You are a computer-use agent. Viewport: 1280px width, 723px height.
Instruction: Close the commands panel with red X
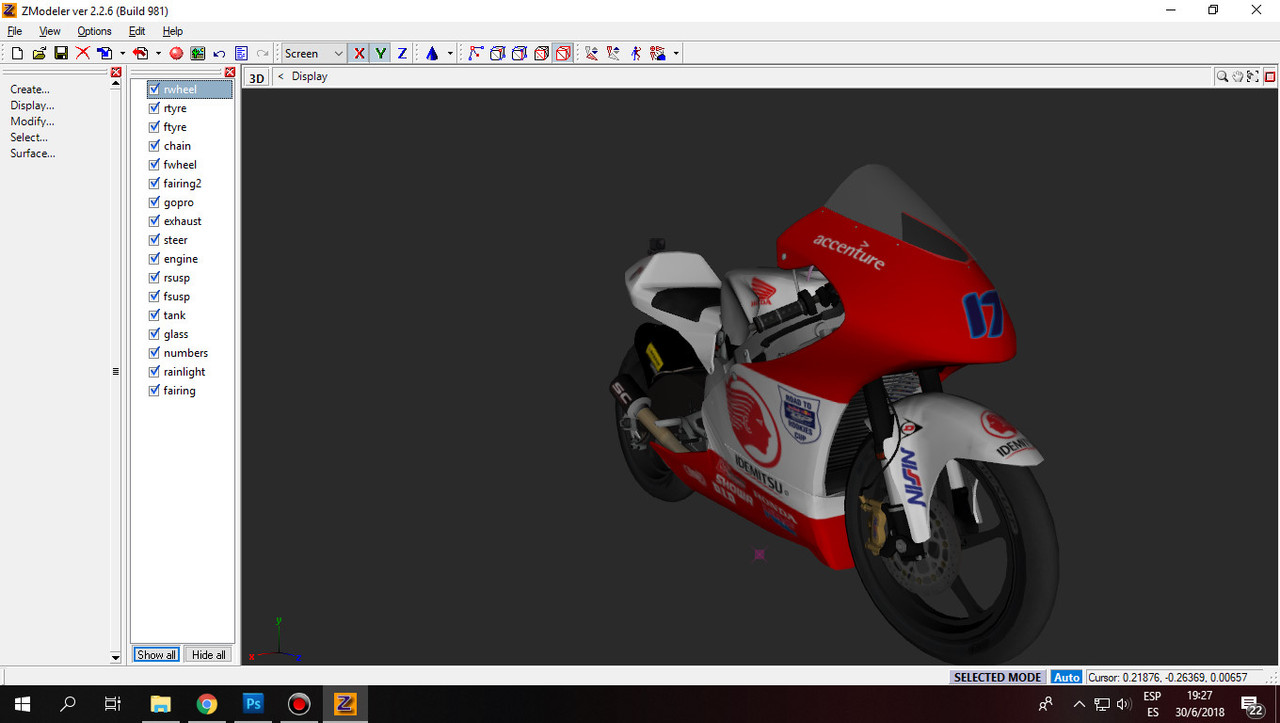[116, 73]
